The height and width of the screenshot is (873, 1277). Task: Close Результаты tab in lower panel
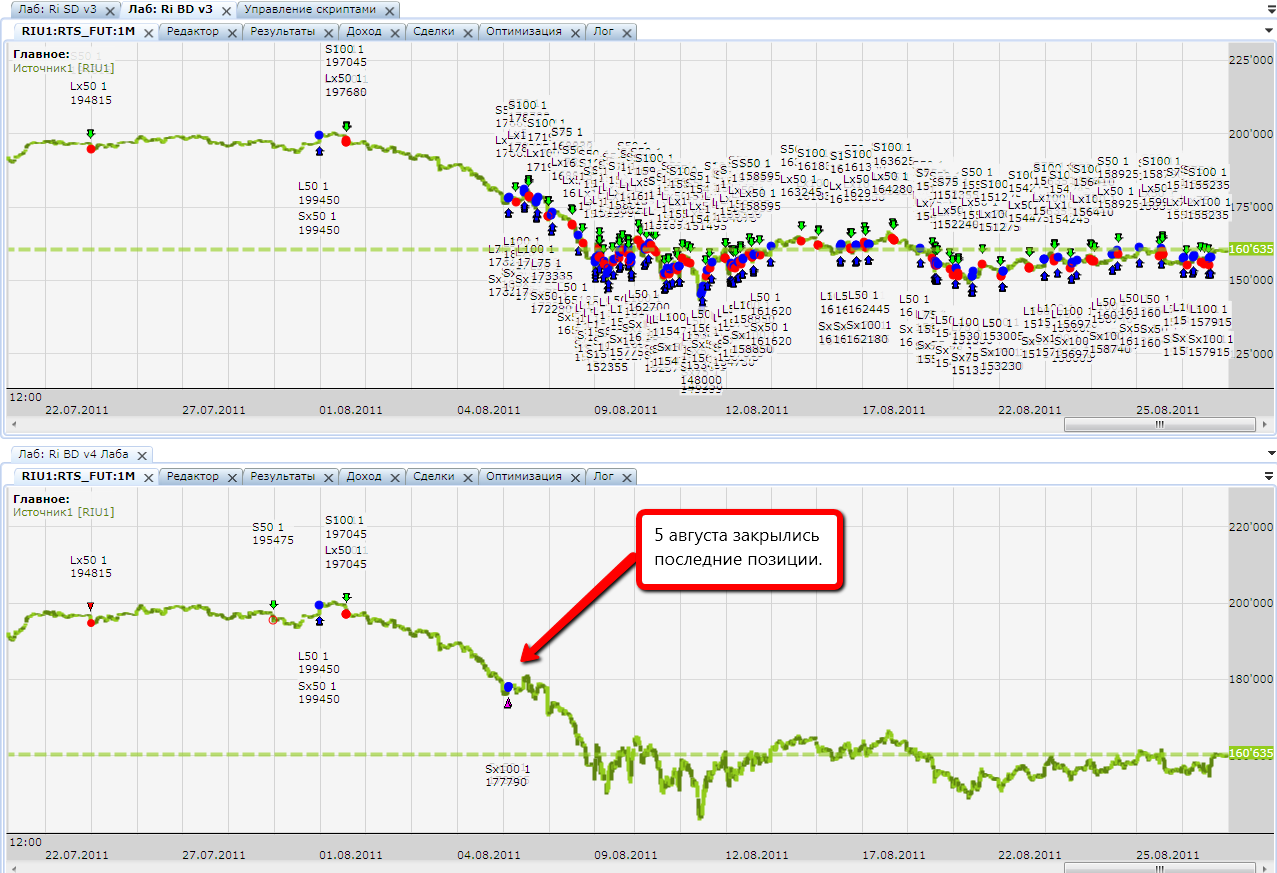point(328,478)
